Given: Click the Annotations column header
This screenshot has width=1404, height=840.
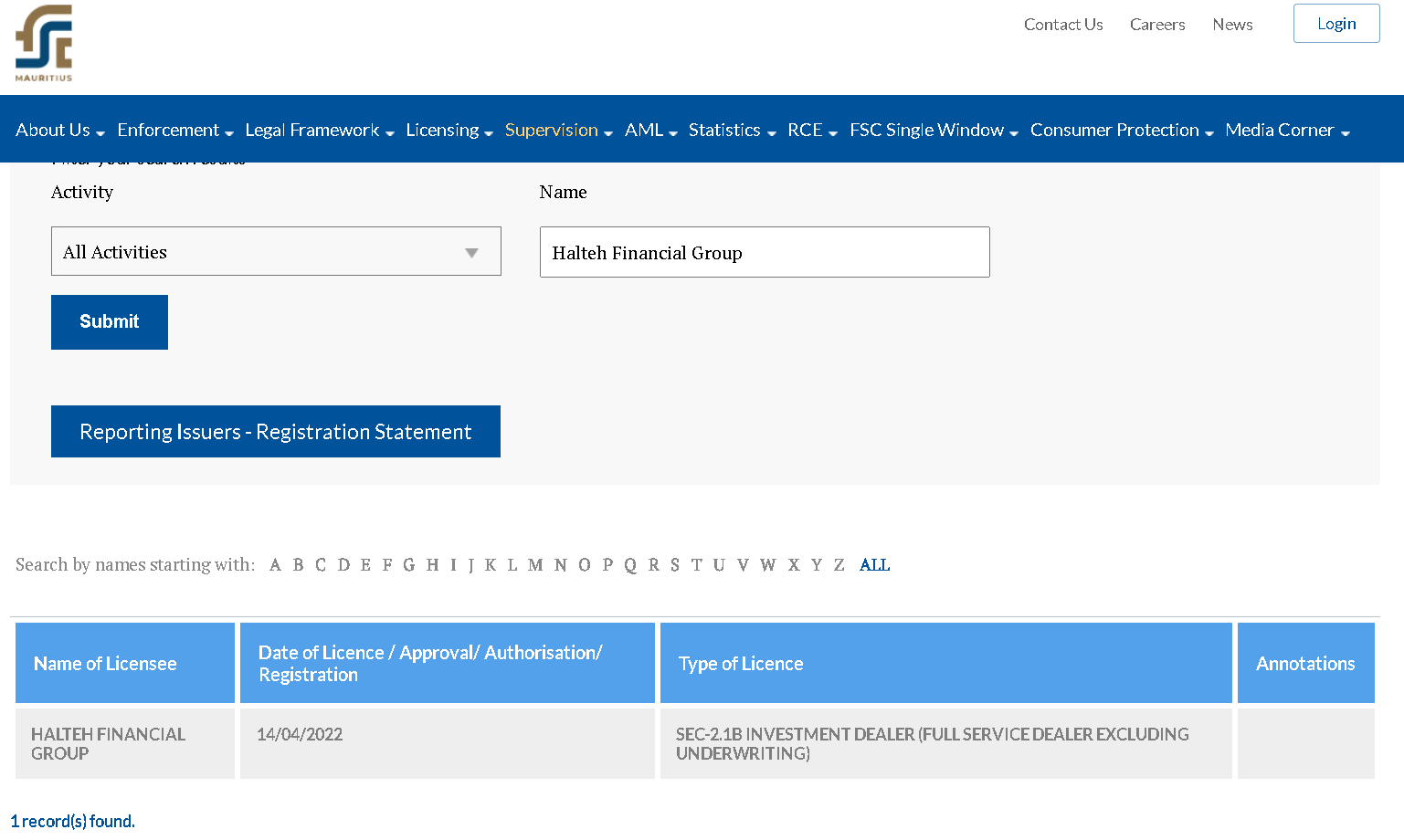Looking at the screenshot, I should point(1306,663).
